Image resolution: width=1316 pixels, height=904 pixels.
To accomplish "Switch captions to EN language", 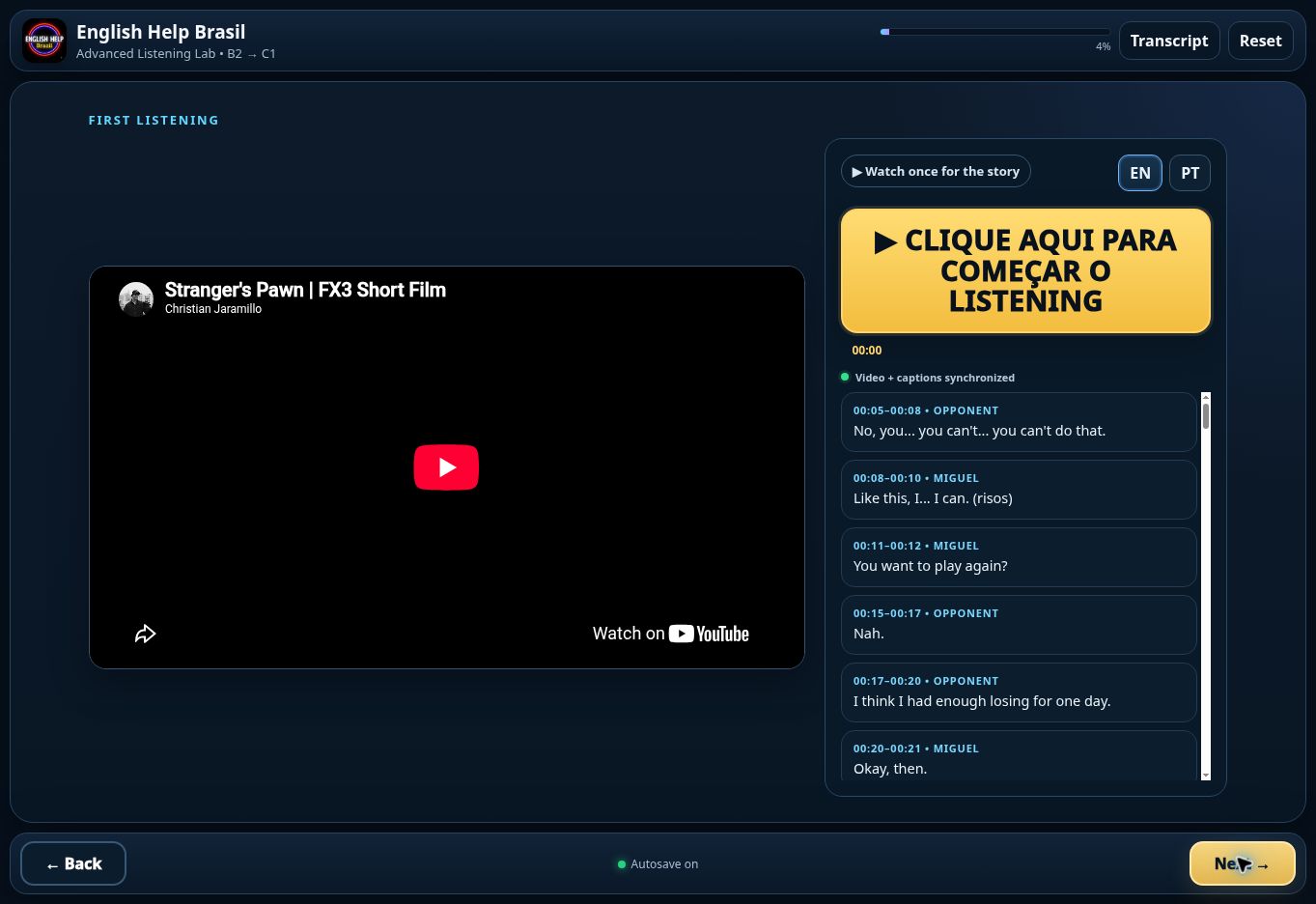I will click(1140, 173).
